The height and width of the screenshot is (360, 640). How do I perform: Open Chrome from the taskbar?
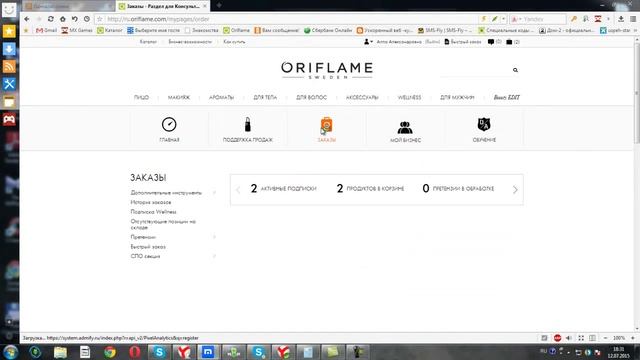click(x=110, y=352)
